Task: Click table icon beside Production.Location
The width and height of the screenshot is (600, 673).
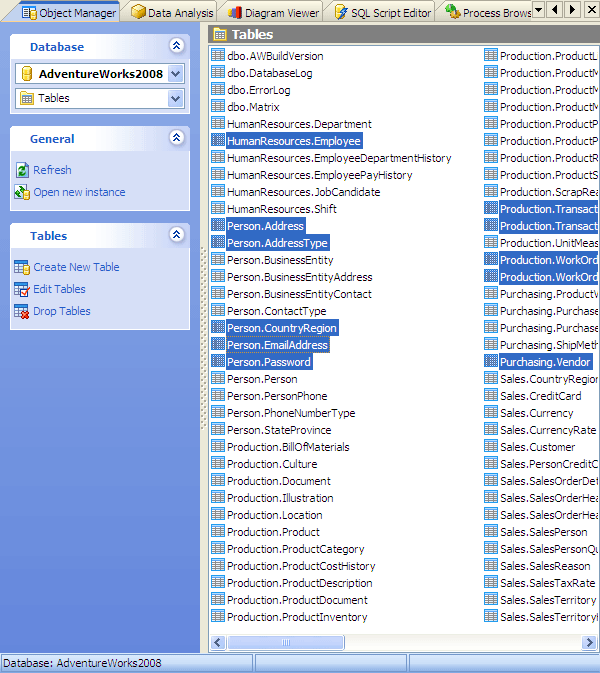Action: [218, 515]
